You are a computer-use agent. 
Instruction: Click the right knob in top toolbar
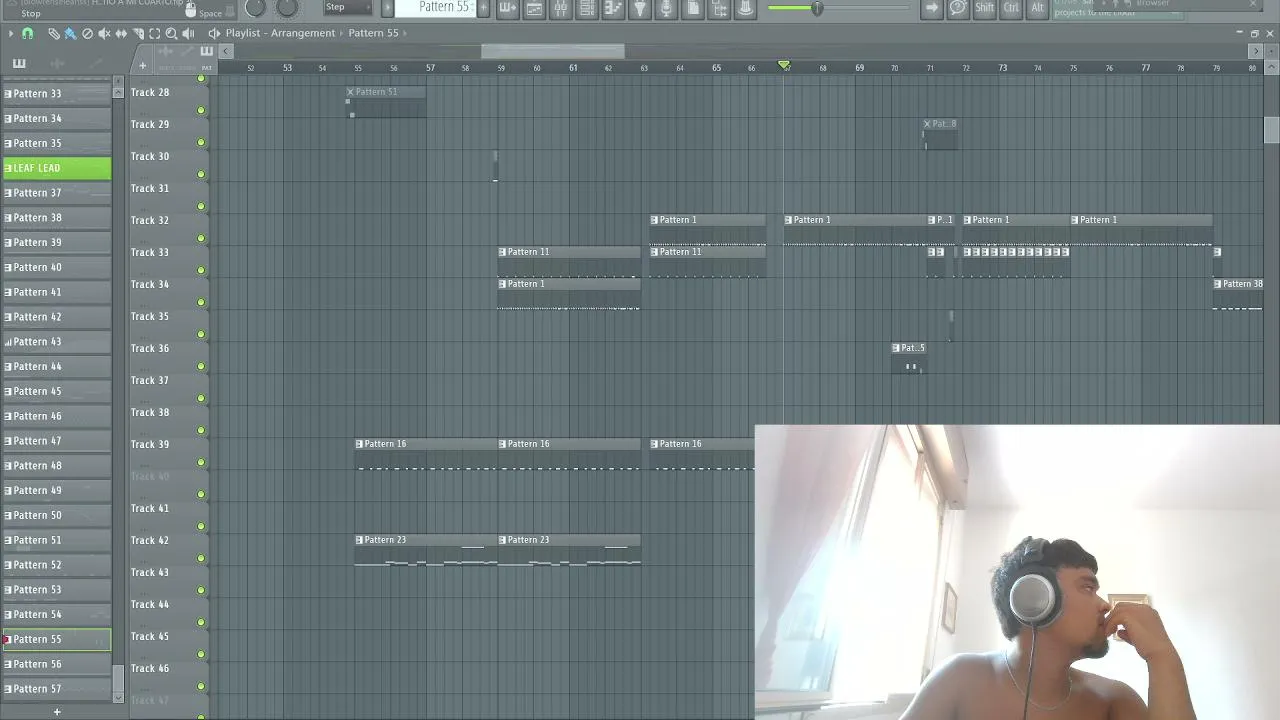pyautogui.click(x=287, y=8)
